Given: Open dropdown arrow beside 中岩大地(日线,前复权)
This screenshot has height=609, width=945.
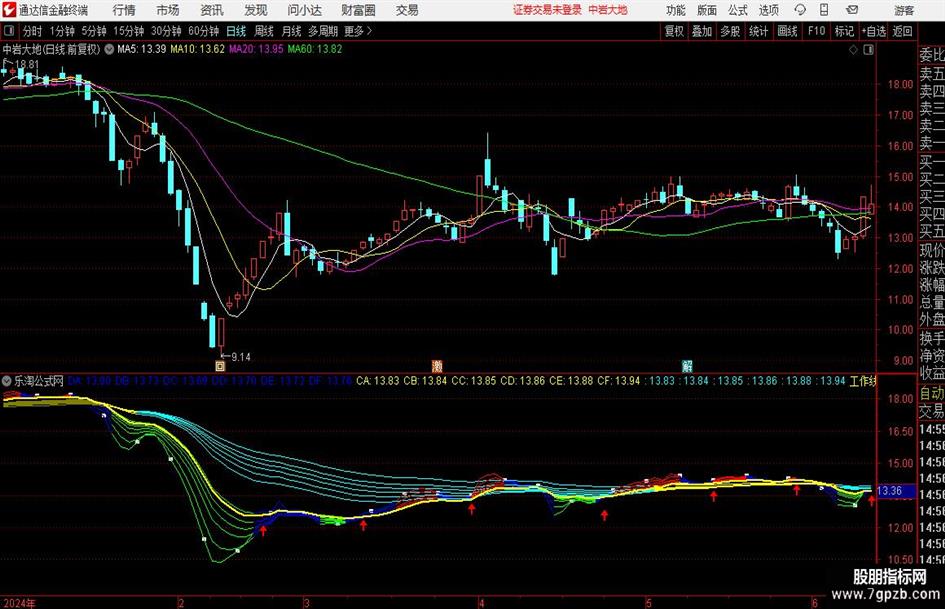Looking at the screenshot, I should point(109,49).
